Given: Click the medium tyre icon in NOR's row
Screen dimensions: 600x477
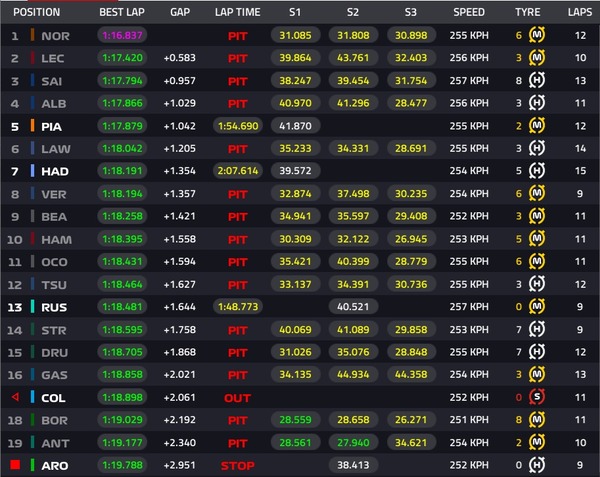Looking at the screenshot, I should [535, 35].
